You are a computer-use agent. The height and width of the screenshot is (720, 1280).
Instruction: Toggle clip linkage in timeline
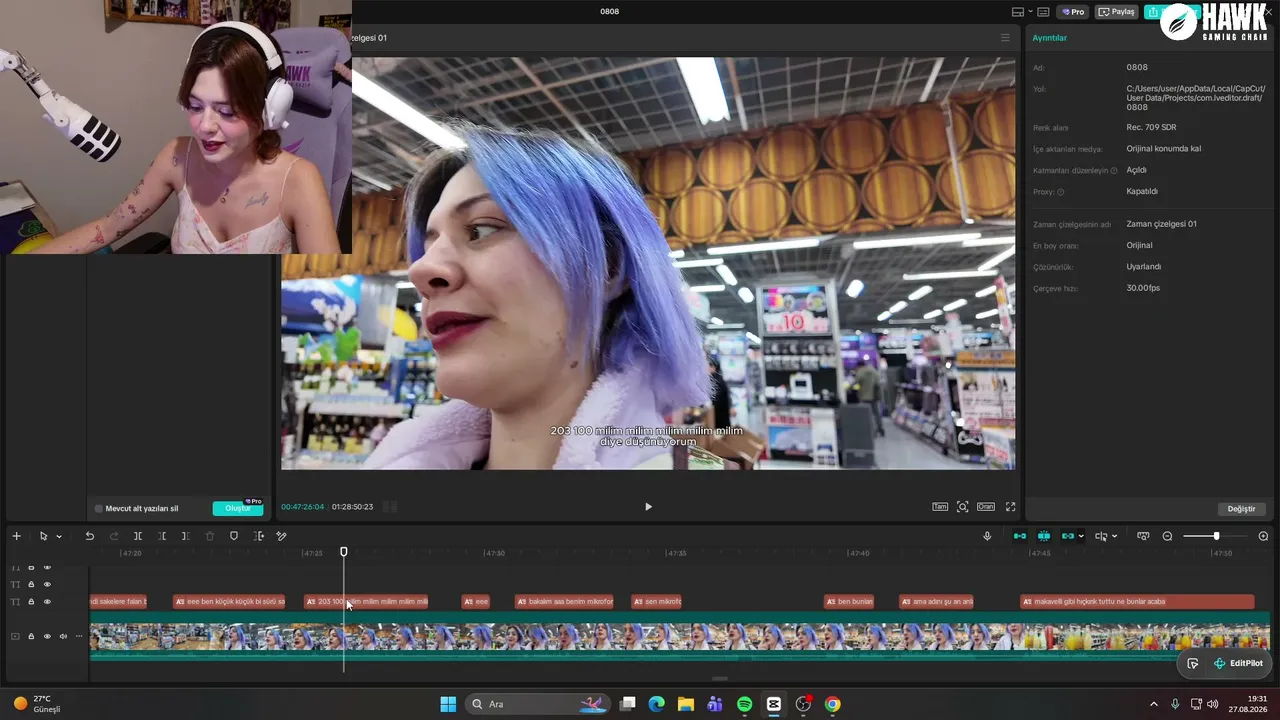[x=1068, y=536]
